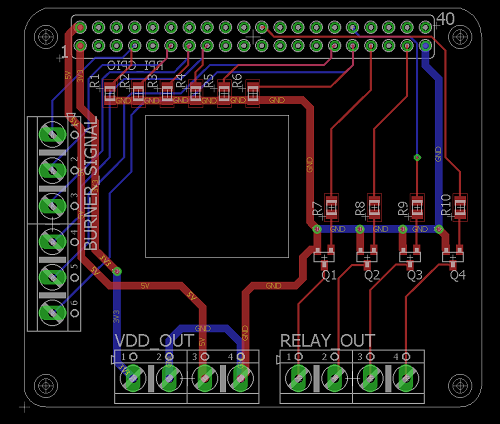This screenshot has width=500, height=424.
Task: Select the BURNER SIGNAL label
Action: click(x=91, y=184)
